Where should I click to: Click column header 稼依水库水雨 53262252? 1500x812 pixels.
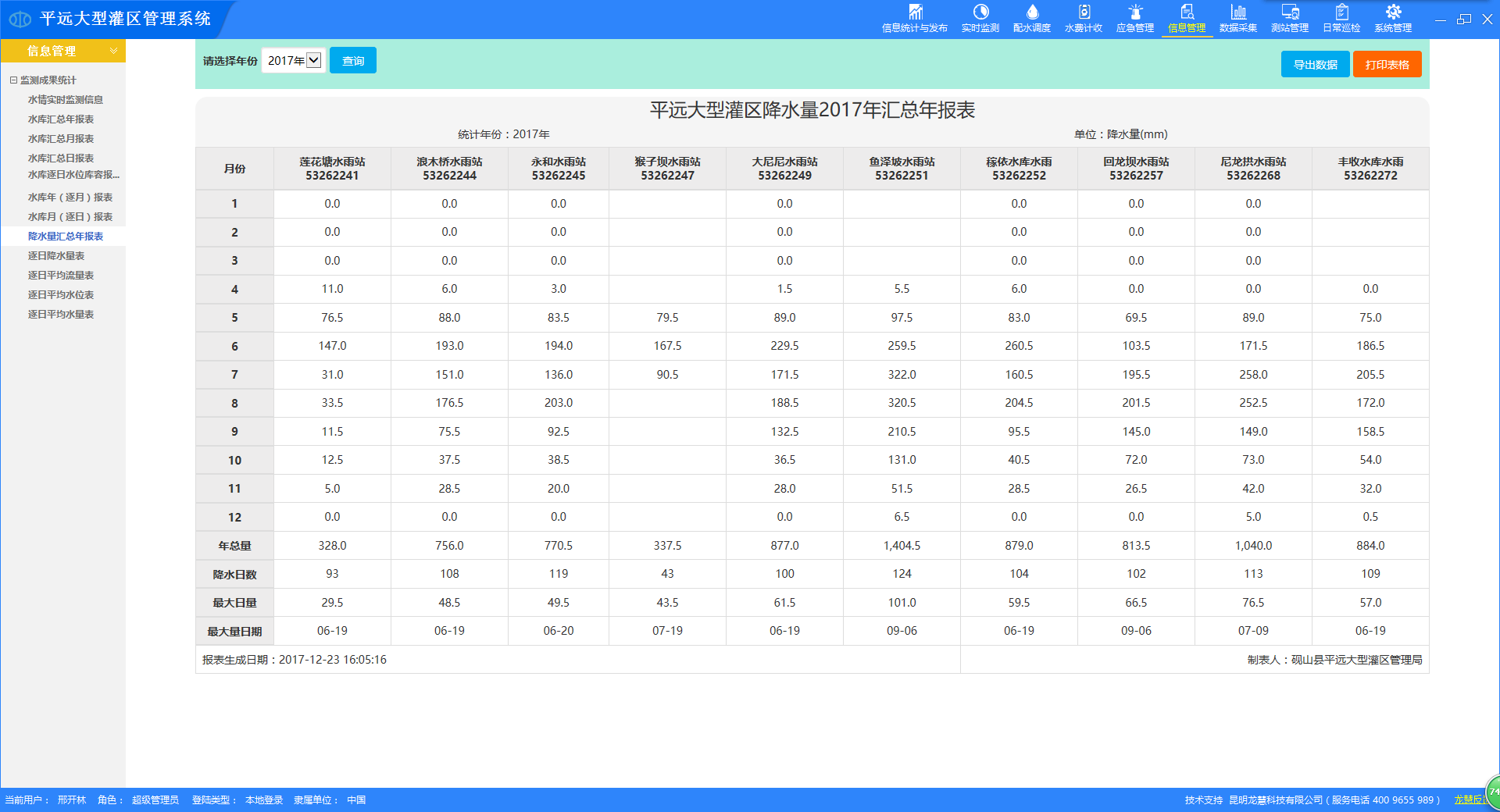click(x=1019, y=169)
